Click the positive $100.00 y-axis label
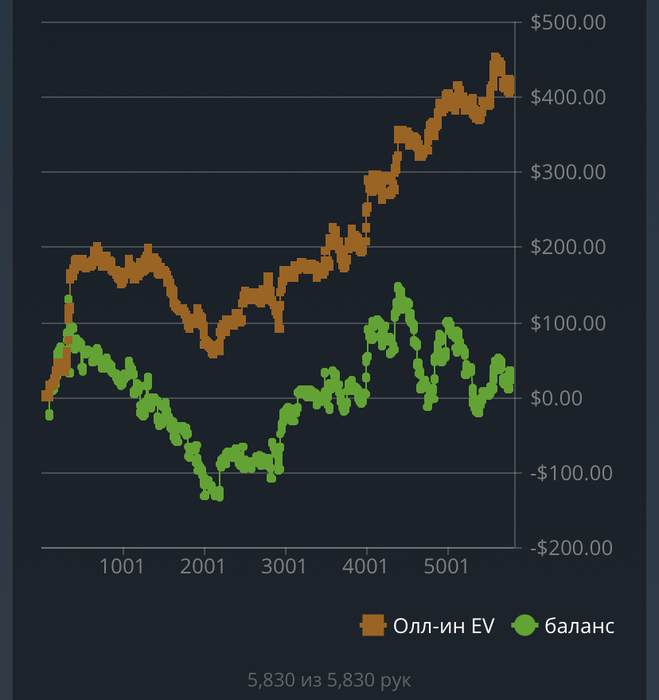Screen dimensions: 659x700 [569, 323]
